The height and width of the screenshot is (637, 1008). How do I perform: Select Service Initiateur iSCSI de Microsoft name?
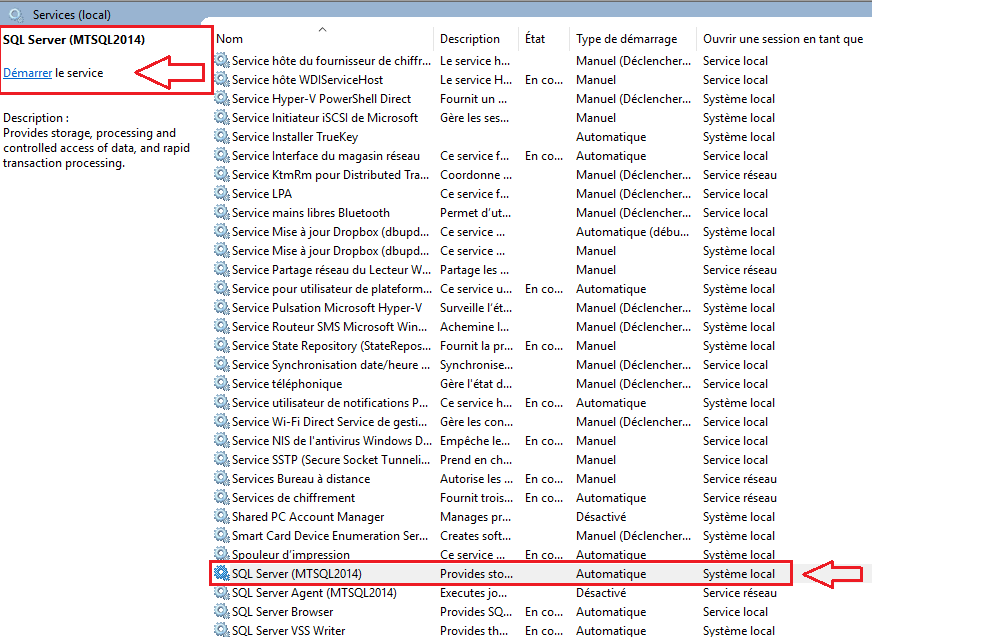(x=325, y=118)
